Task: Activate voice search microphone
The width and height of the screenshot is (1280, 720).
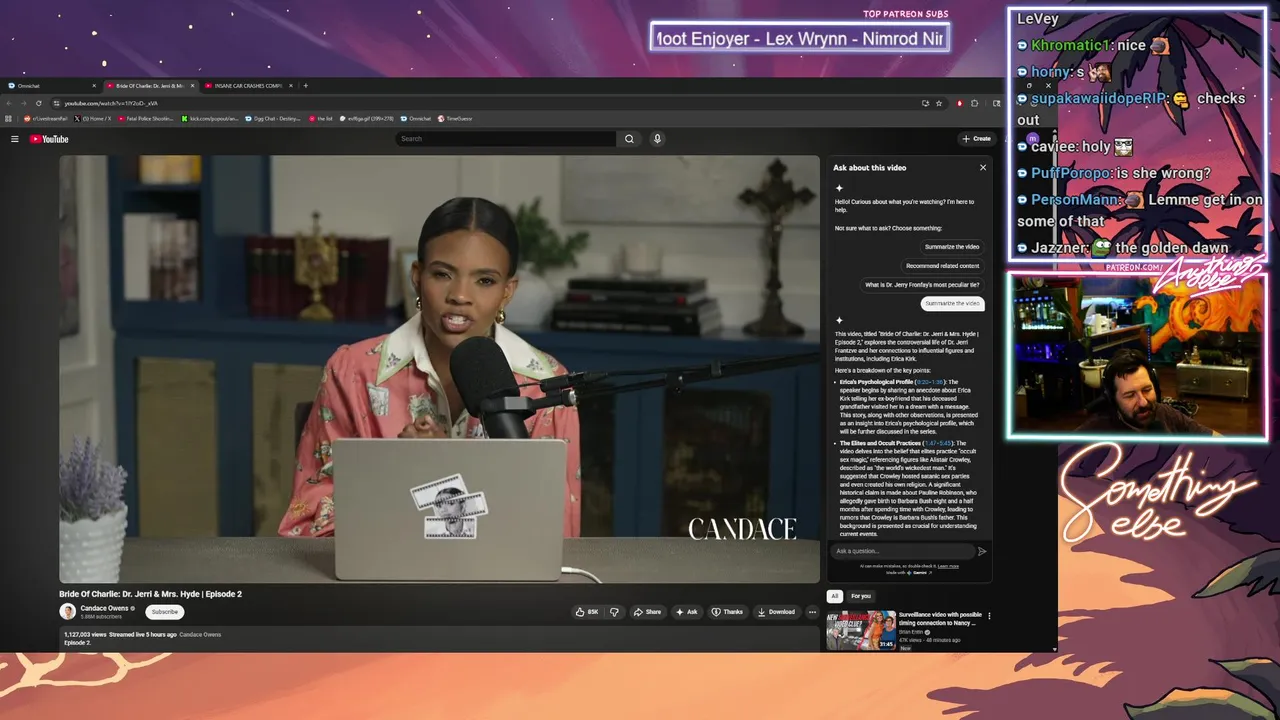Action: click(x=657, y=139)
